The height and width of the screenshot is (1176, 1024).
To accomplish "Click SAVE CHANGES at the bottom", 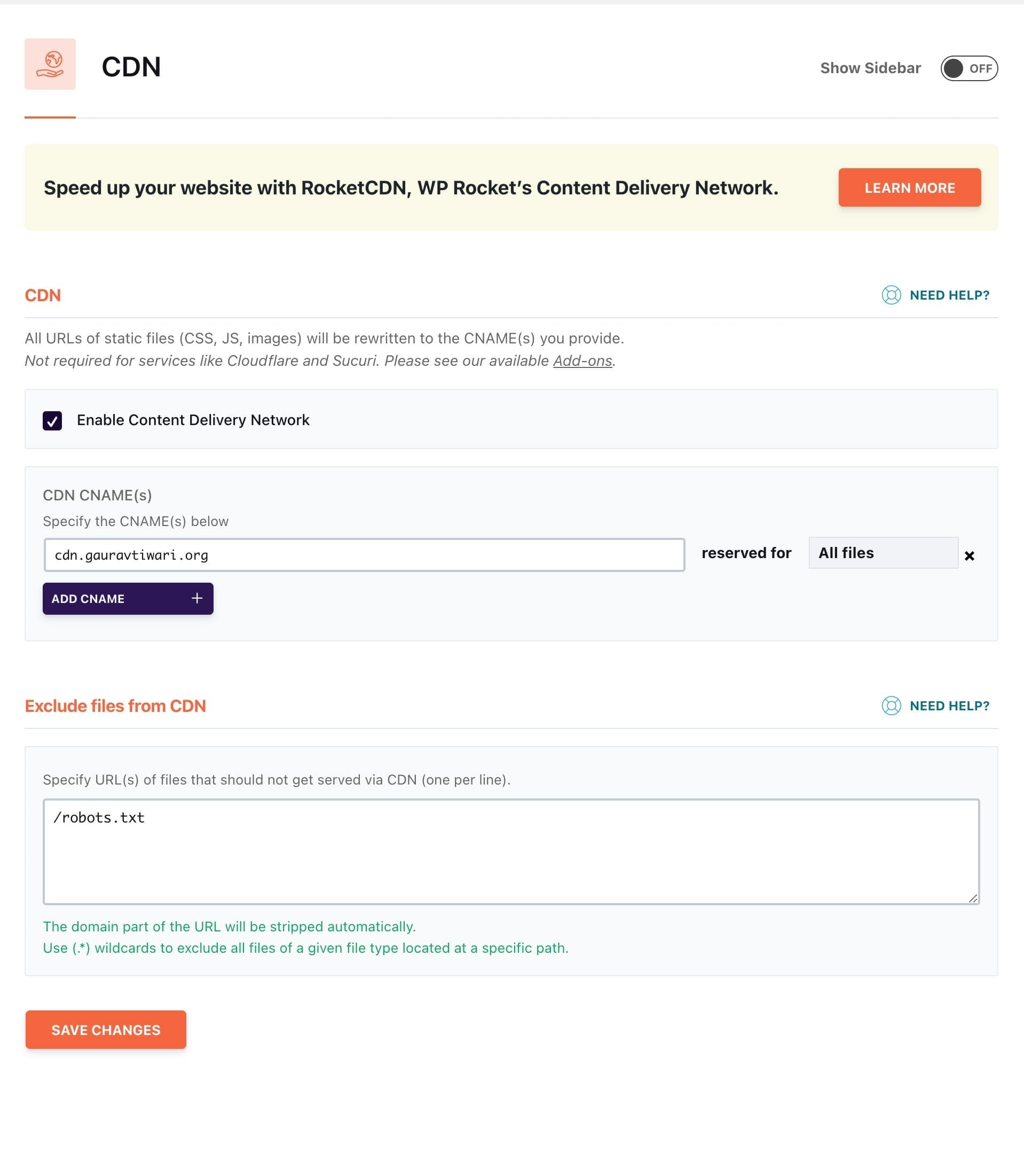I will (105, 1030).
